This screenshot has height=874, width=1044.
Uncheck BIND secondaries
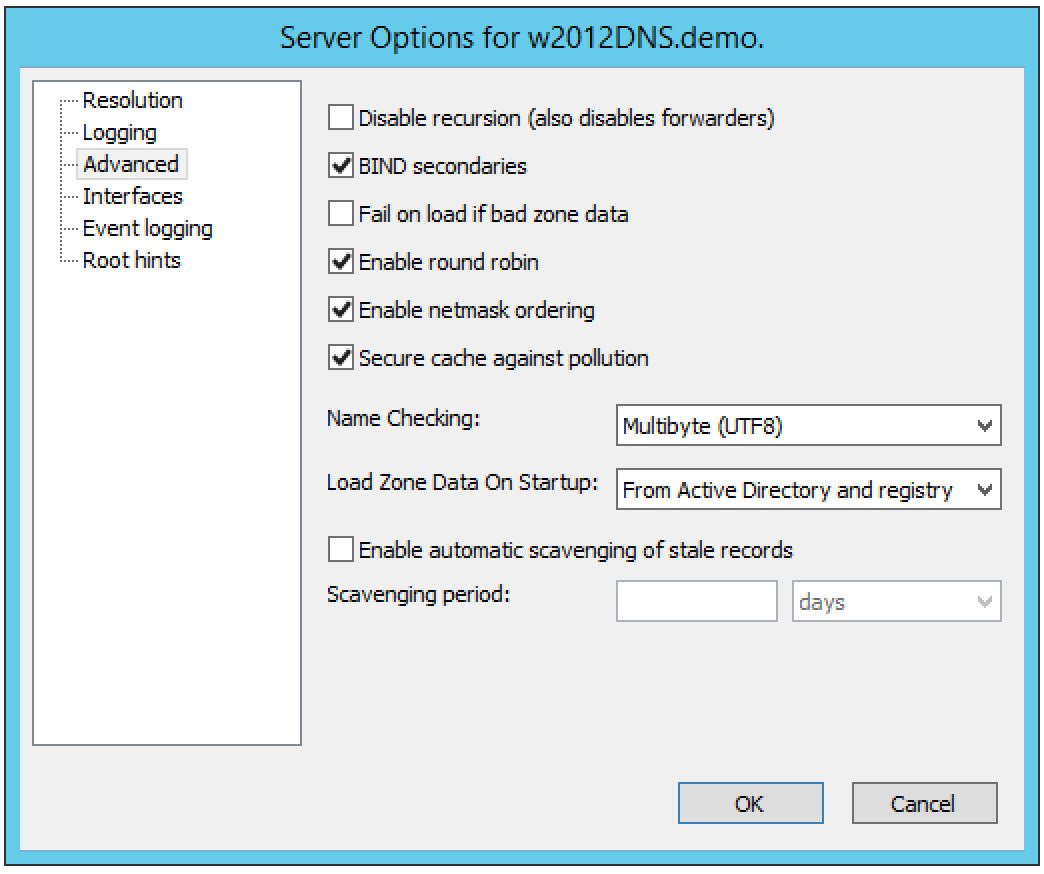coord(342,166)
